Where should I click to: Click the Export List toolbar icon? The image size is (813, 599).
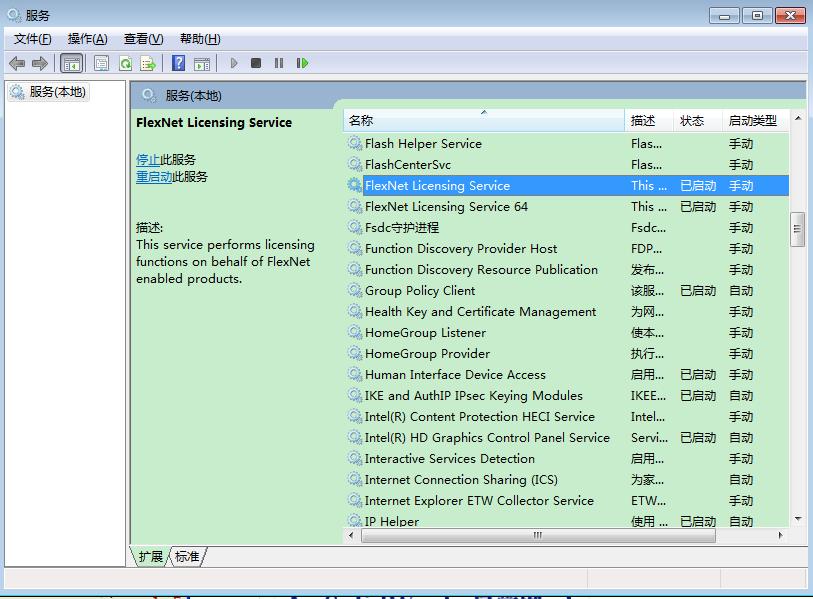[x=148, y=63]
